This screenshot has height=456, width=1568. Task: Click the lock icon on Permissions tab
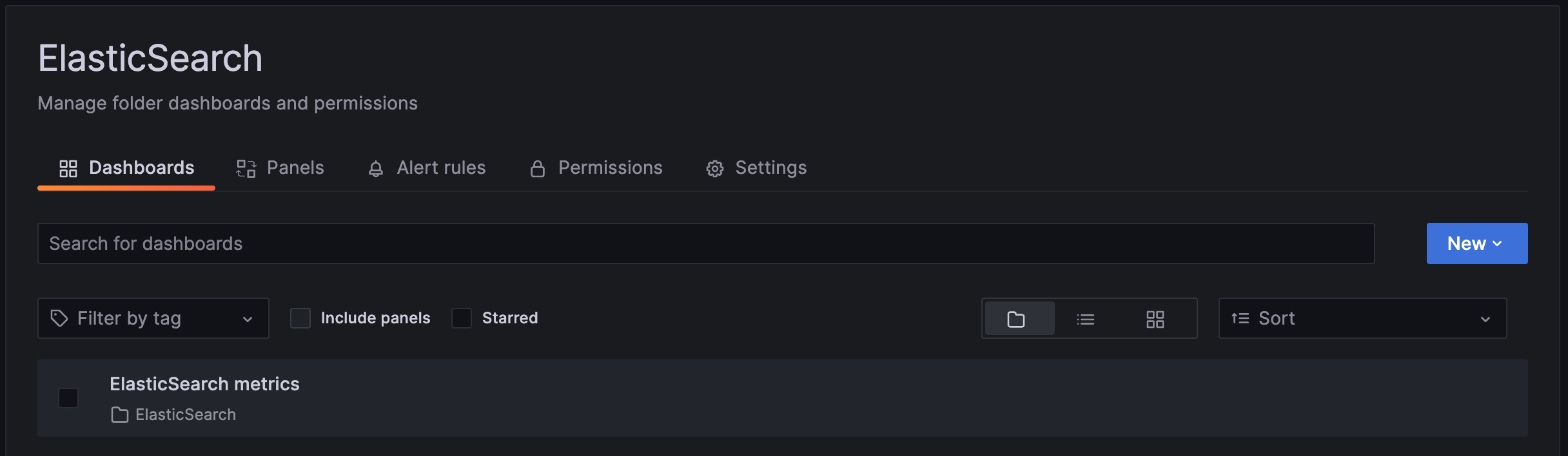[537, 167]
